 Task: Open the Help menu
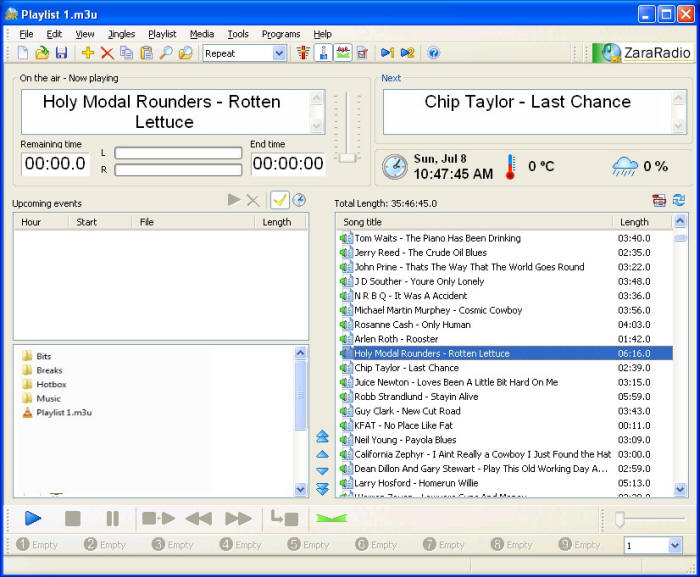[322, 34]
